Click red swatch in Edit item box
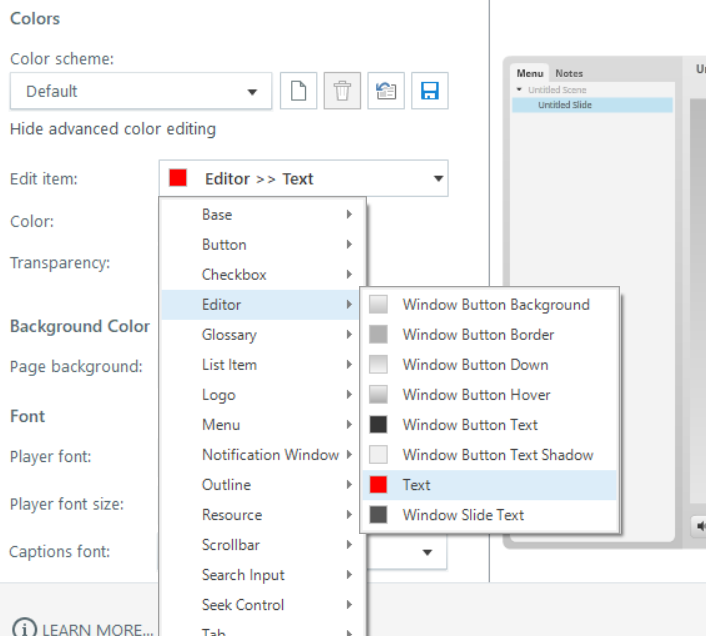706x636 pixels. tap(178, 178)
